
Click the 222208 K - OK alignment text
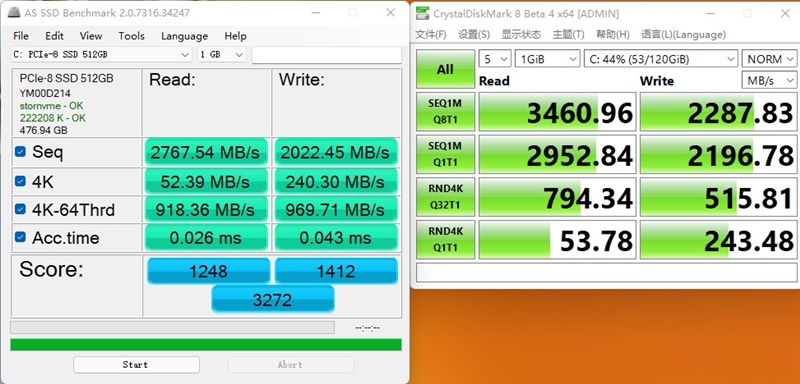53,118
